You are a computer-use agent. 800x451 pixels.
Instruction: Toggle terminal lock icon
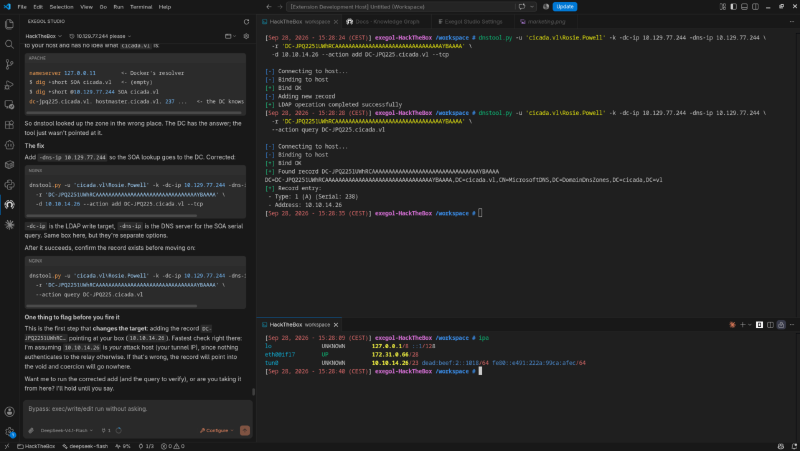pos(781,324)
